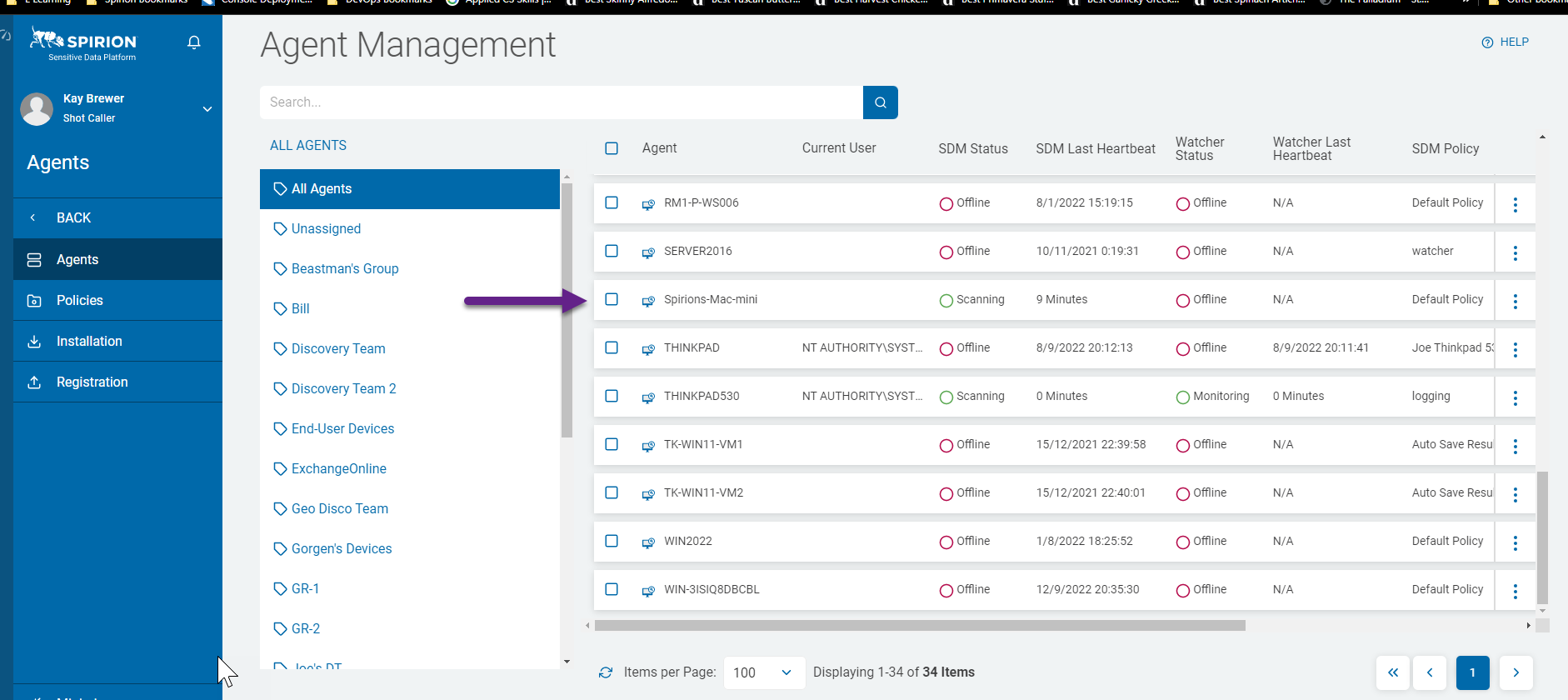
Task: Open three-dot menu for THINKPAD530 row
Action: click(1515, 397)
